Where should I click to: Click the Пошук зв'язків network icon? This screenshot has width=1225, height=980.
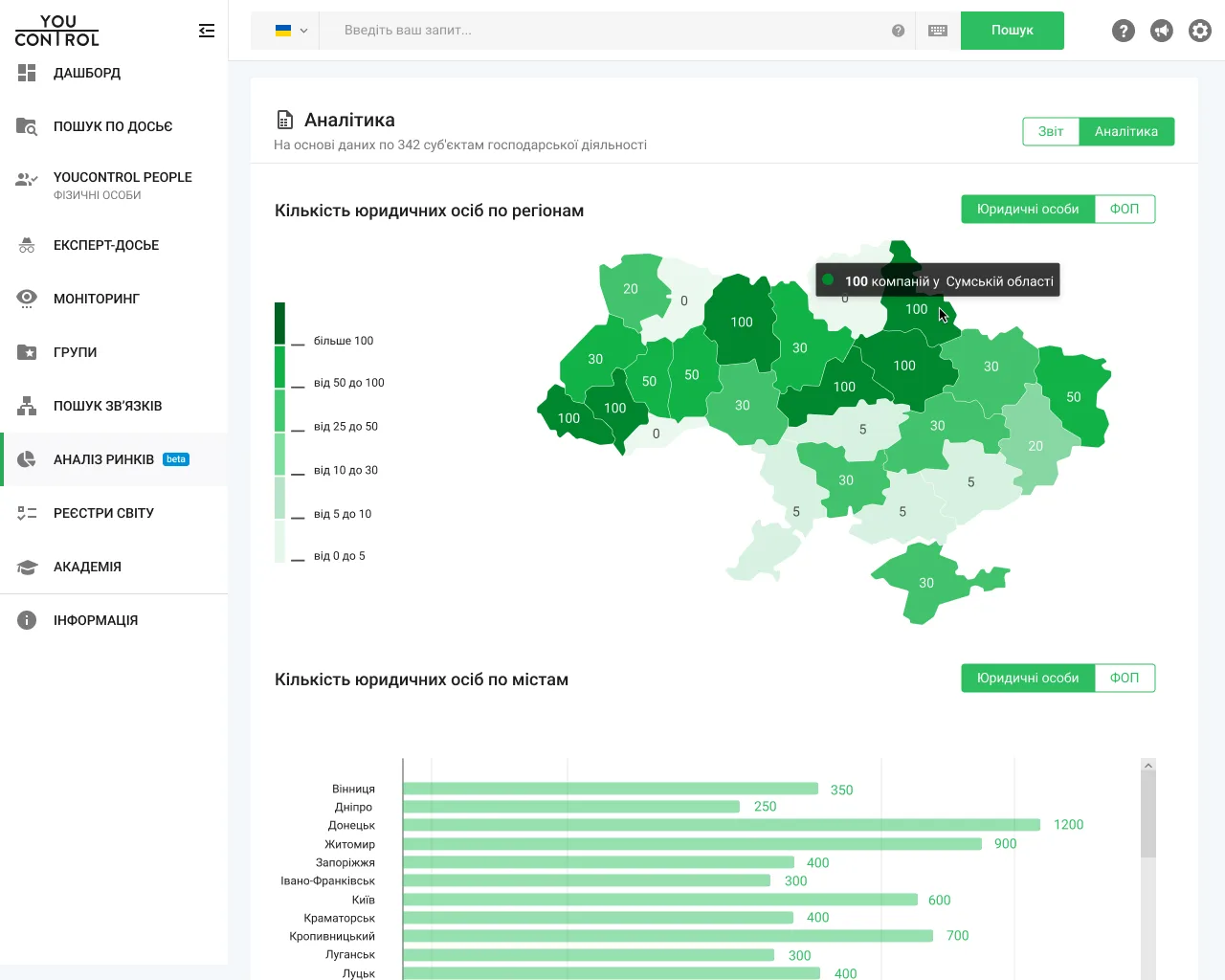click(x=27, y=406)
